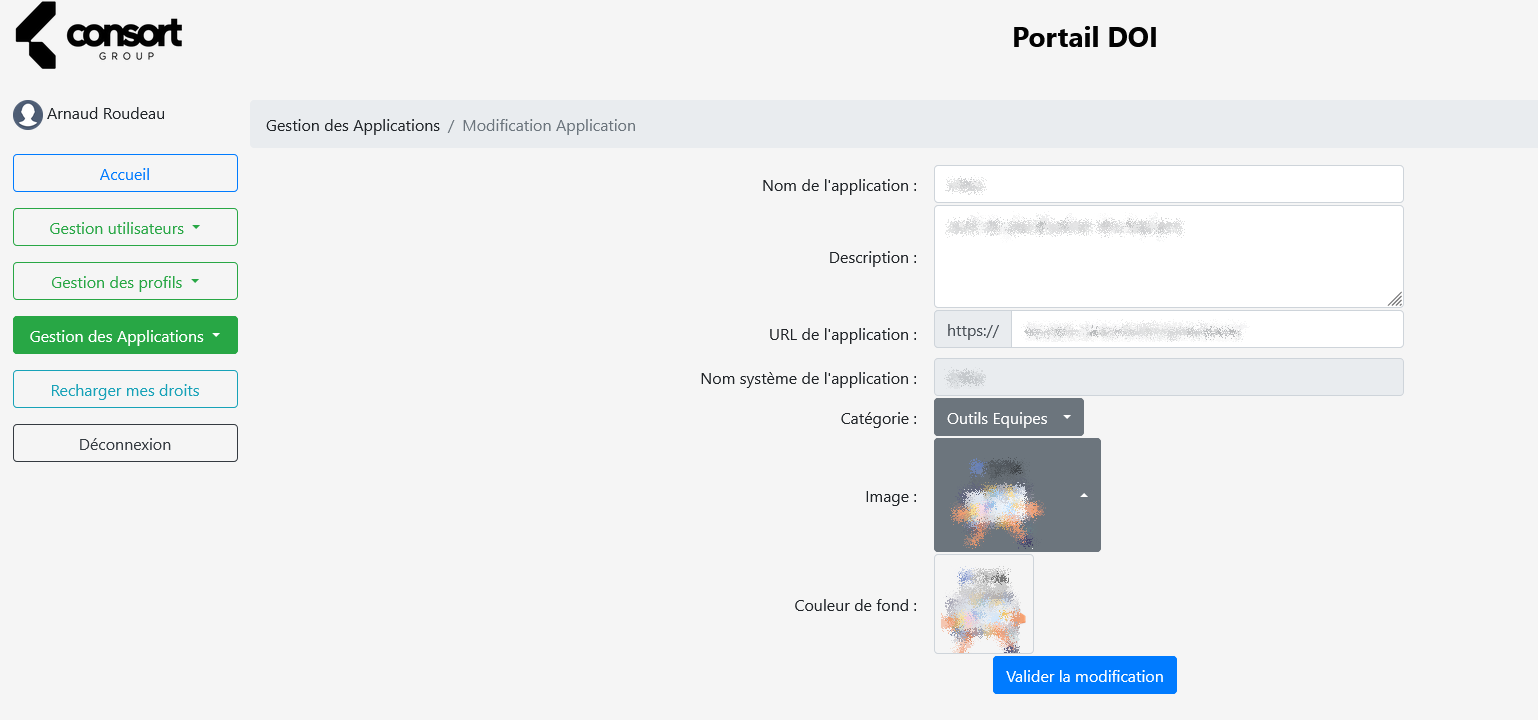Open the Gestion des Applications dropdown
This screenshot has height=720, width=1538.
[125, 335]
